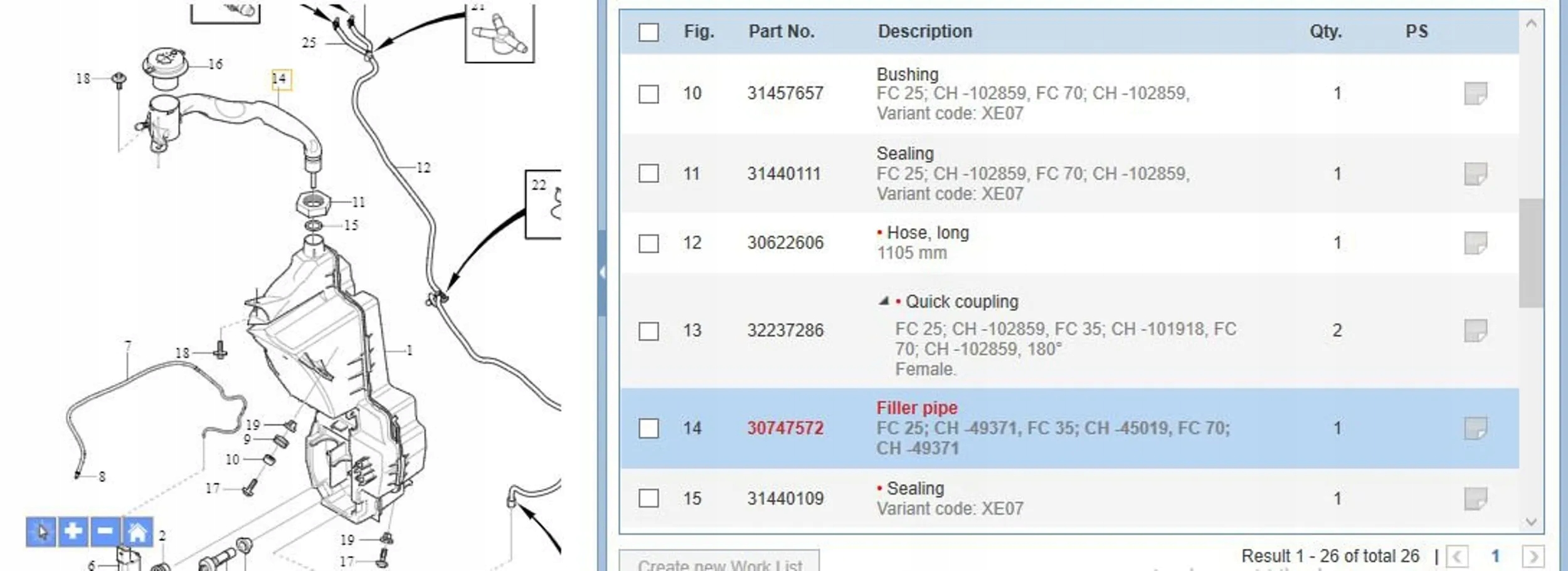
Task: Click the Hose, long description text
Action: click(x=928, y=233)
